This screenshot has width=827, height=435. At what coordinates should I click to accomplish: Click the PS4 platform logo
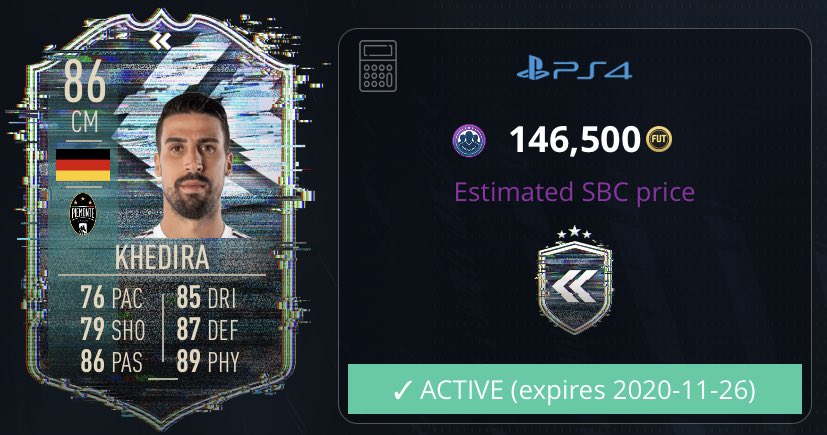[574, 70]
